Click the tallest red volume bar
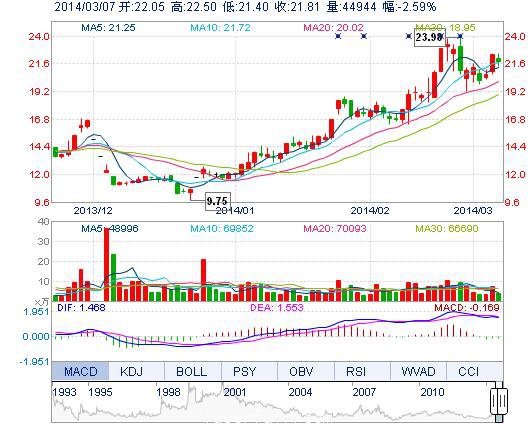 107,264
